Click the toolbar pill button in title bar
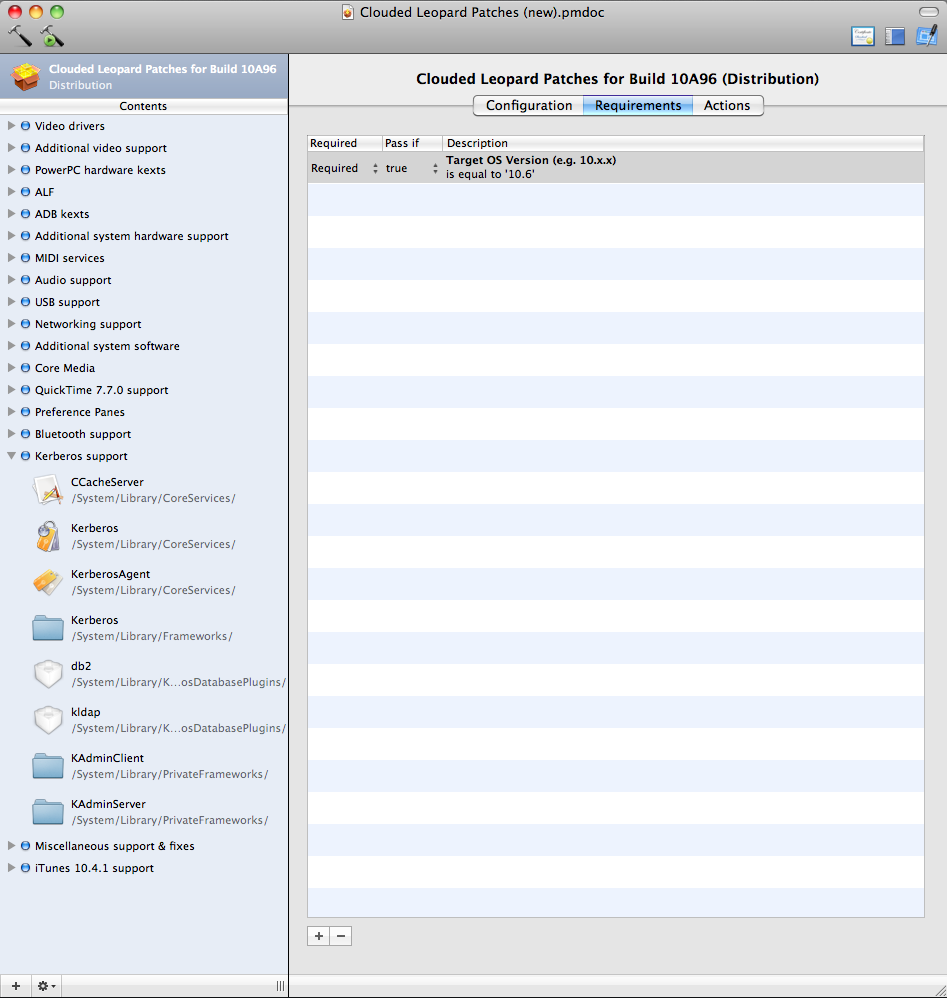 929,12
